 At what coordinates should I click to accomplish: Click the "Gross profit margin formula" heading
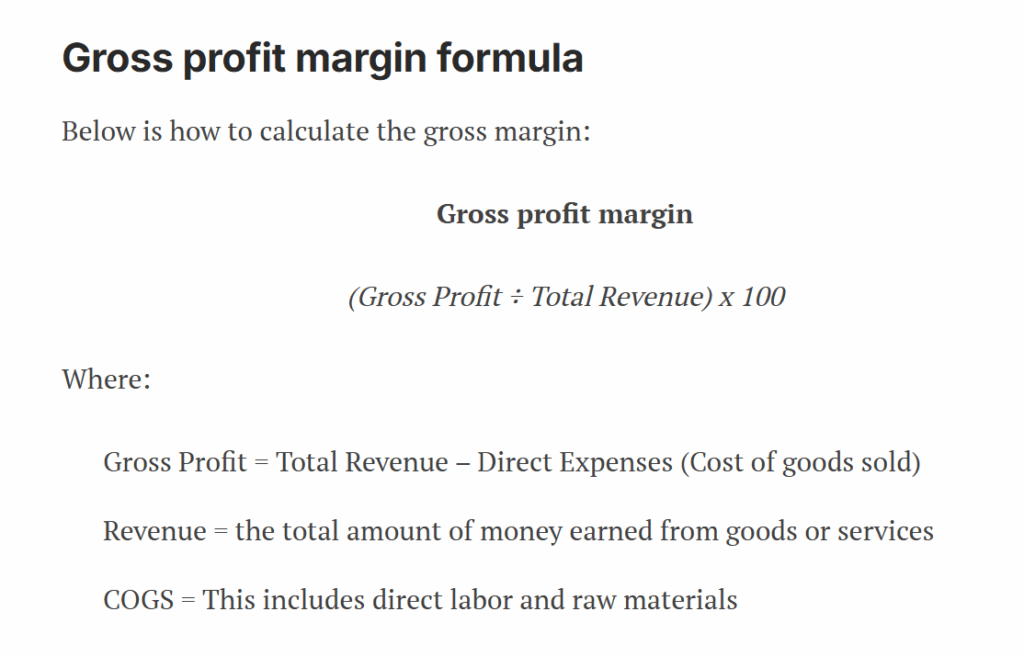322,59
